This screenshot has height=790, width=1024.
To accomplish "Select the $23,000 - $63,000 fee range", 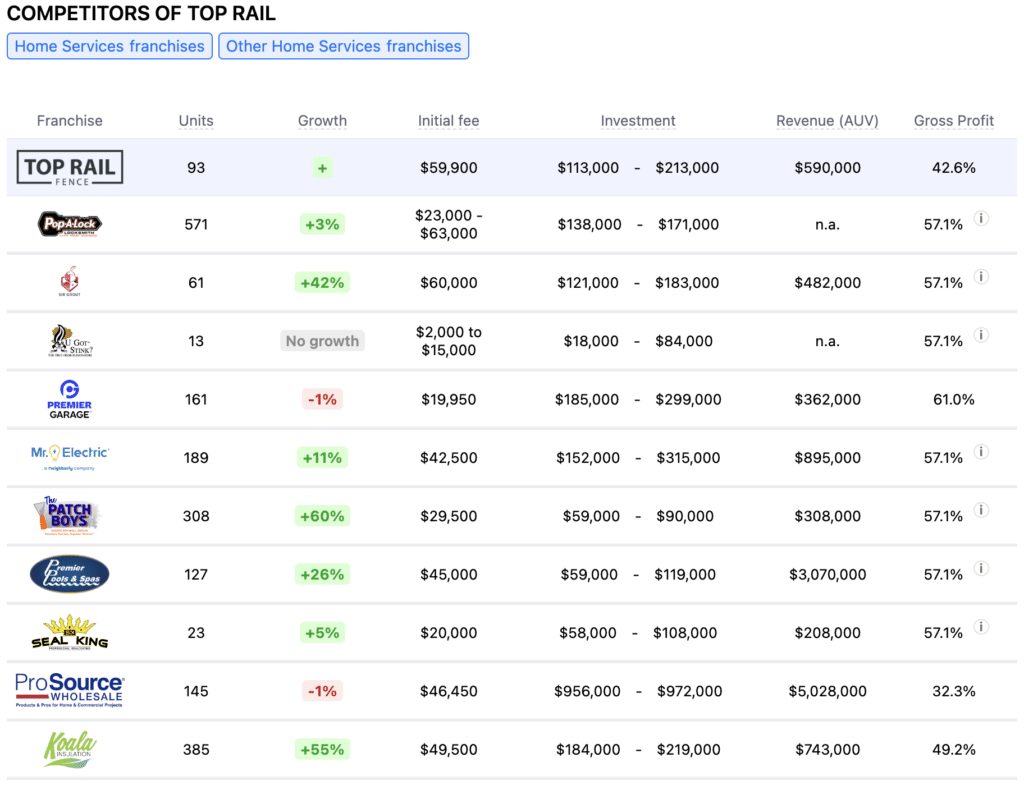I will pos(449,224).
